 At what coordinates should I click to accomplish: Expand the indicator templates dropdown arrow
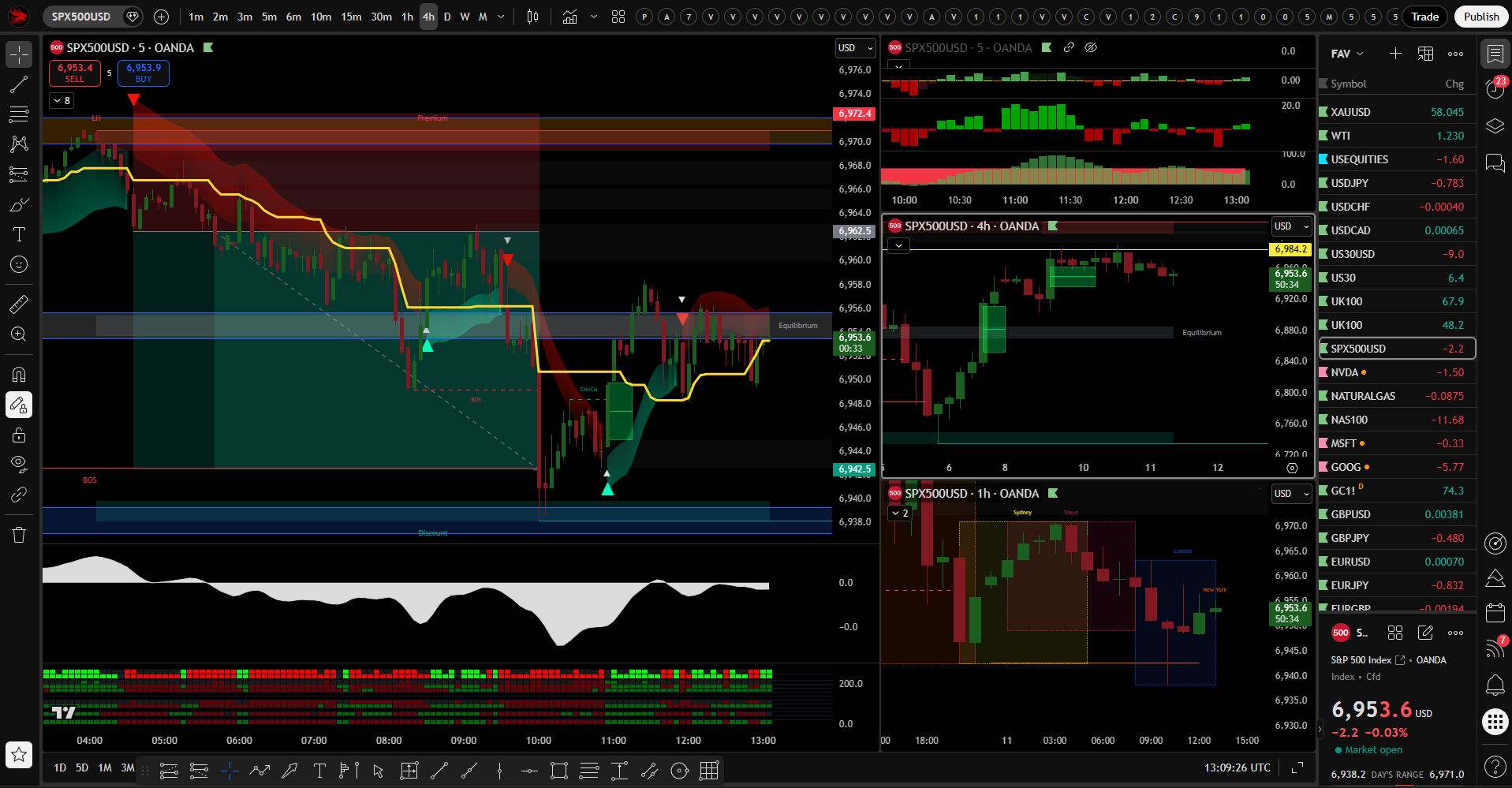pyautogui.click(x=594, y=17)
